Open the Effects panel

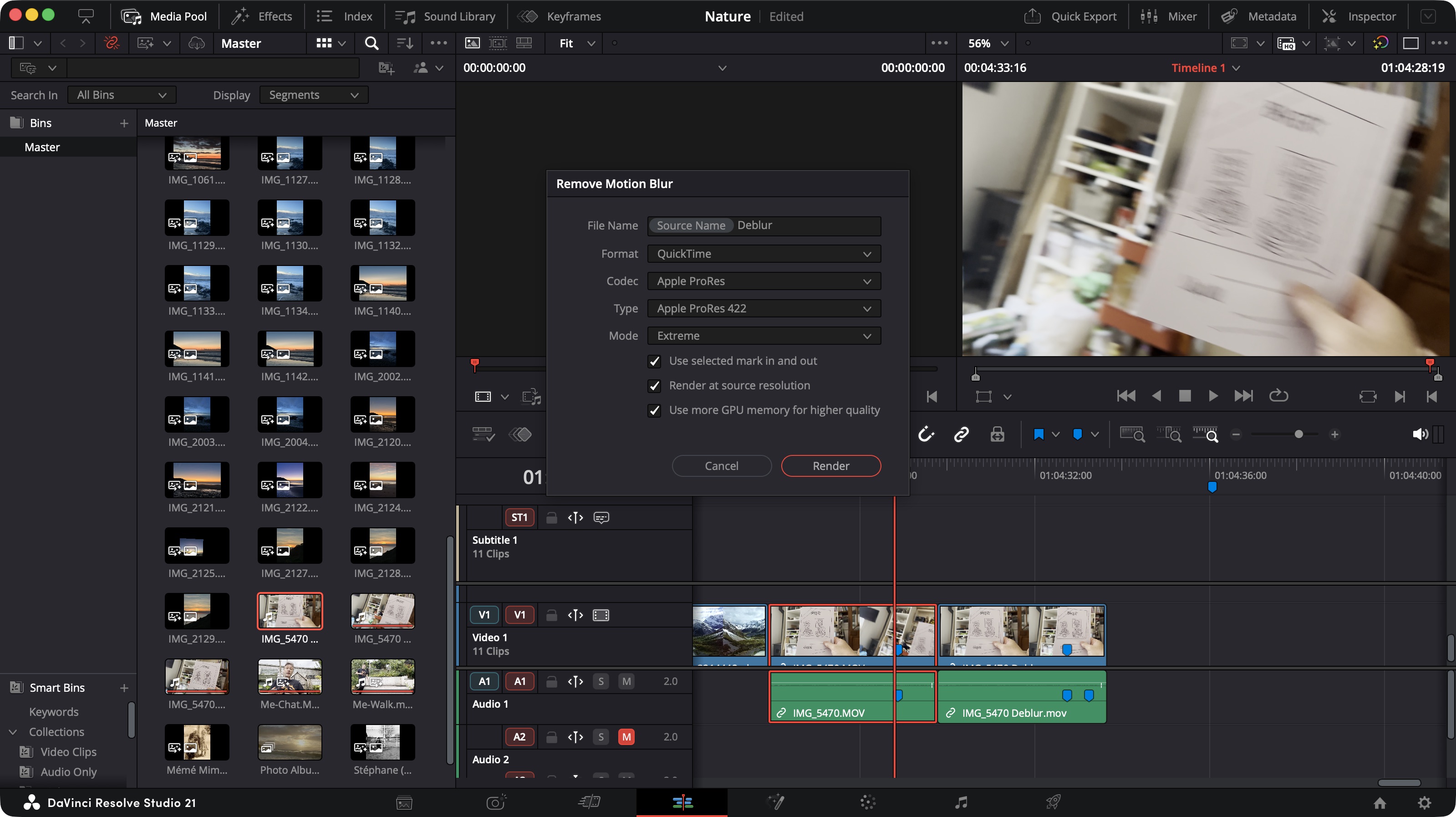coord(261,16)
